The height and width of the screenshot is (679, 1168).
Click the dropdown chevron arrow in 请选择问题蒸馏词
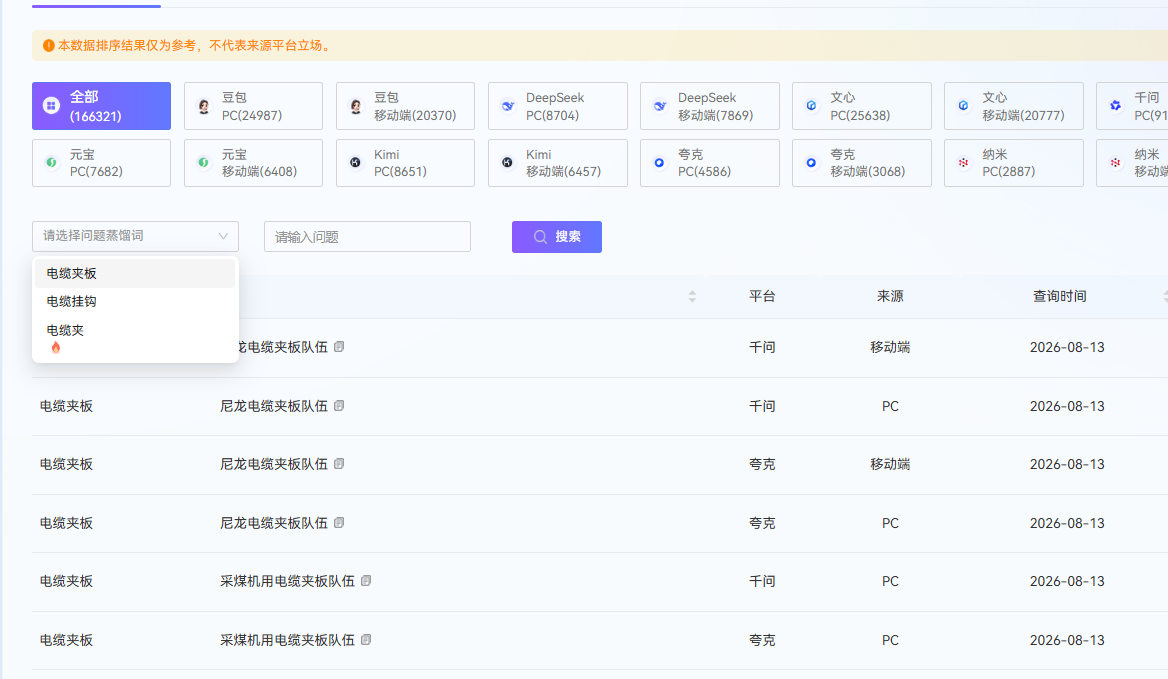click(x=223, y=236)
